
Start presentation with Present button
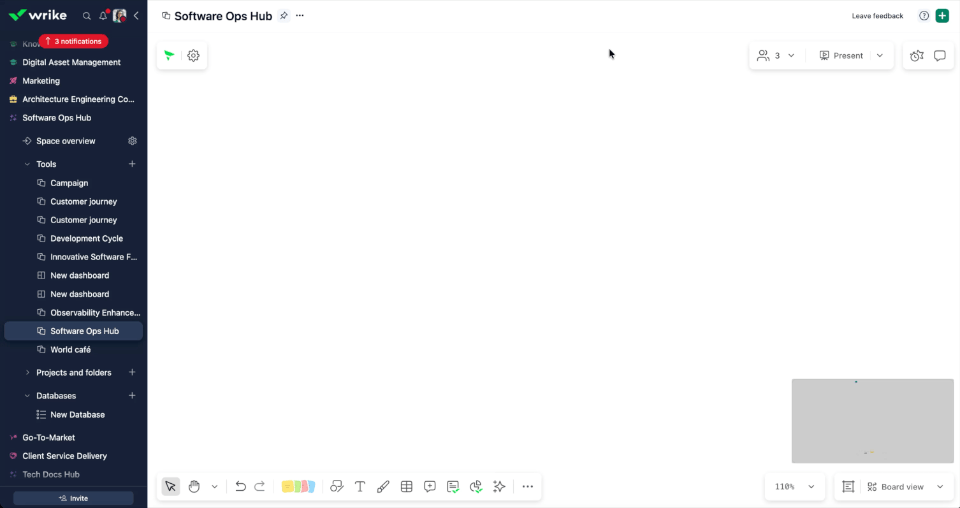tap(841, 56)
